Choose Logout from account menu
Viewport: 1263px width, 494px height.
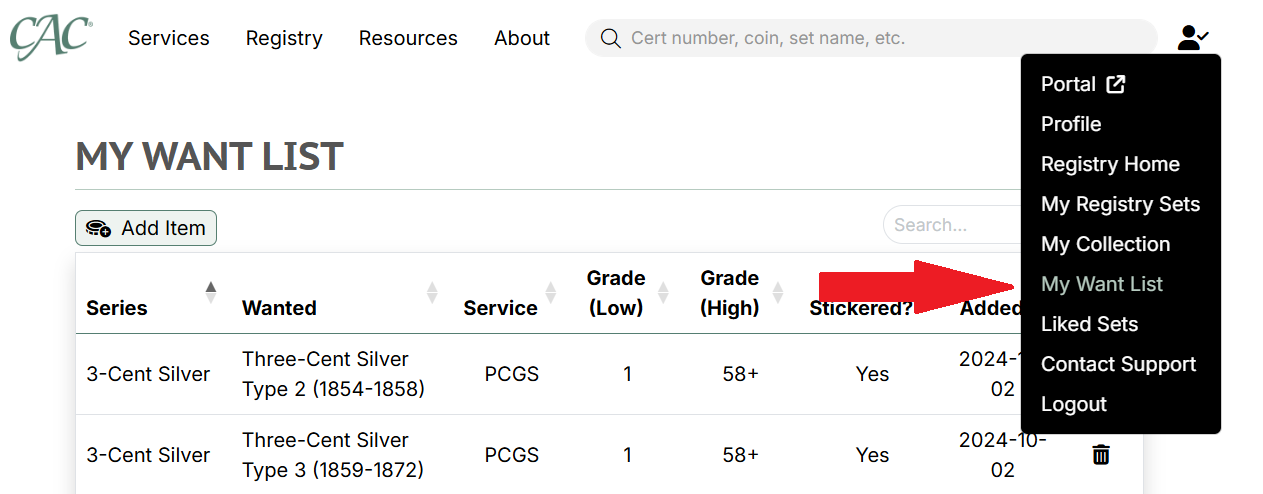tap(1074, 404)
